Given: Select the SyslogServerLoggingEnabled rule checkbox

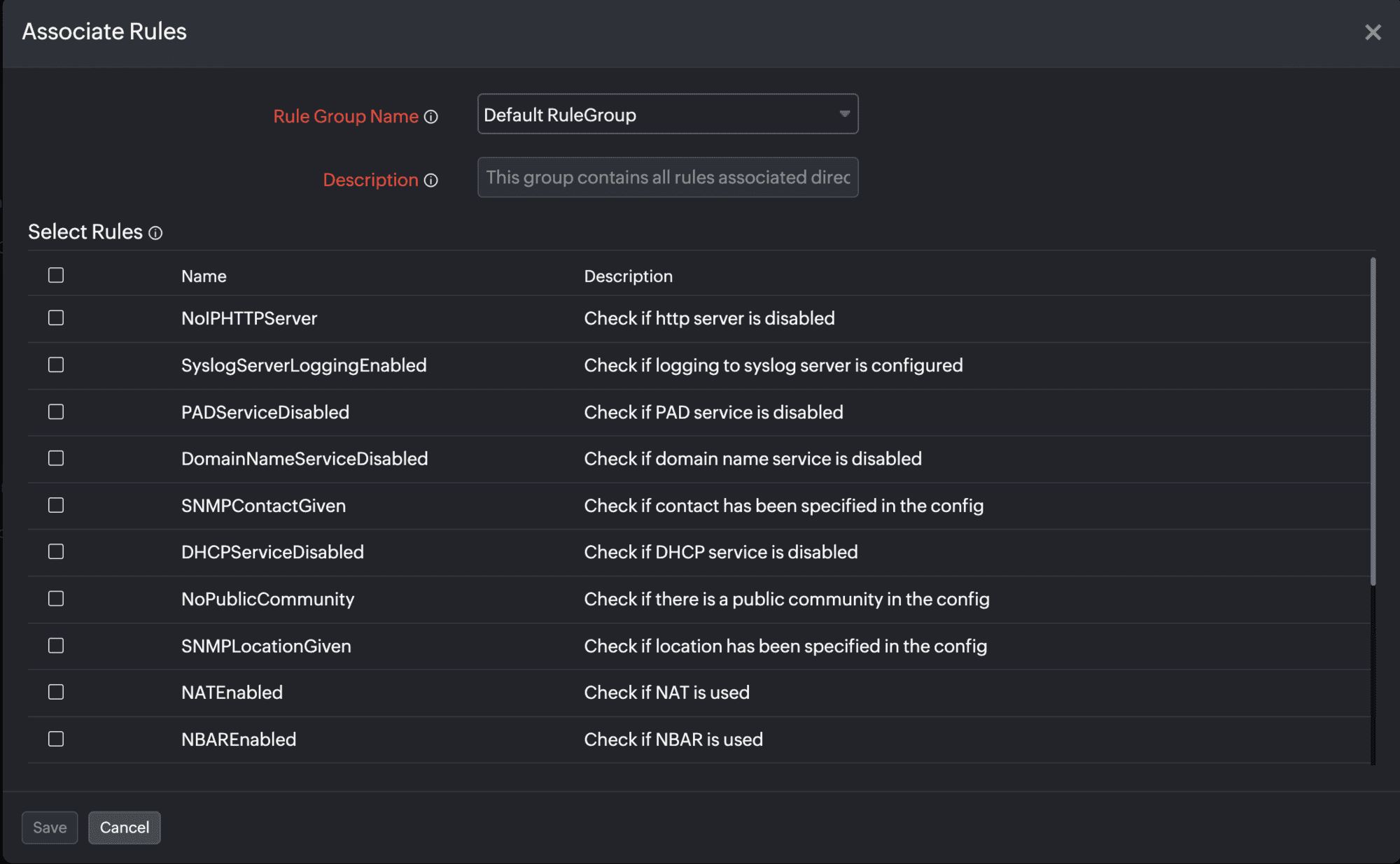Looking at the screenshot, I should (x=56, y=365).
